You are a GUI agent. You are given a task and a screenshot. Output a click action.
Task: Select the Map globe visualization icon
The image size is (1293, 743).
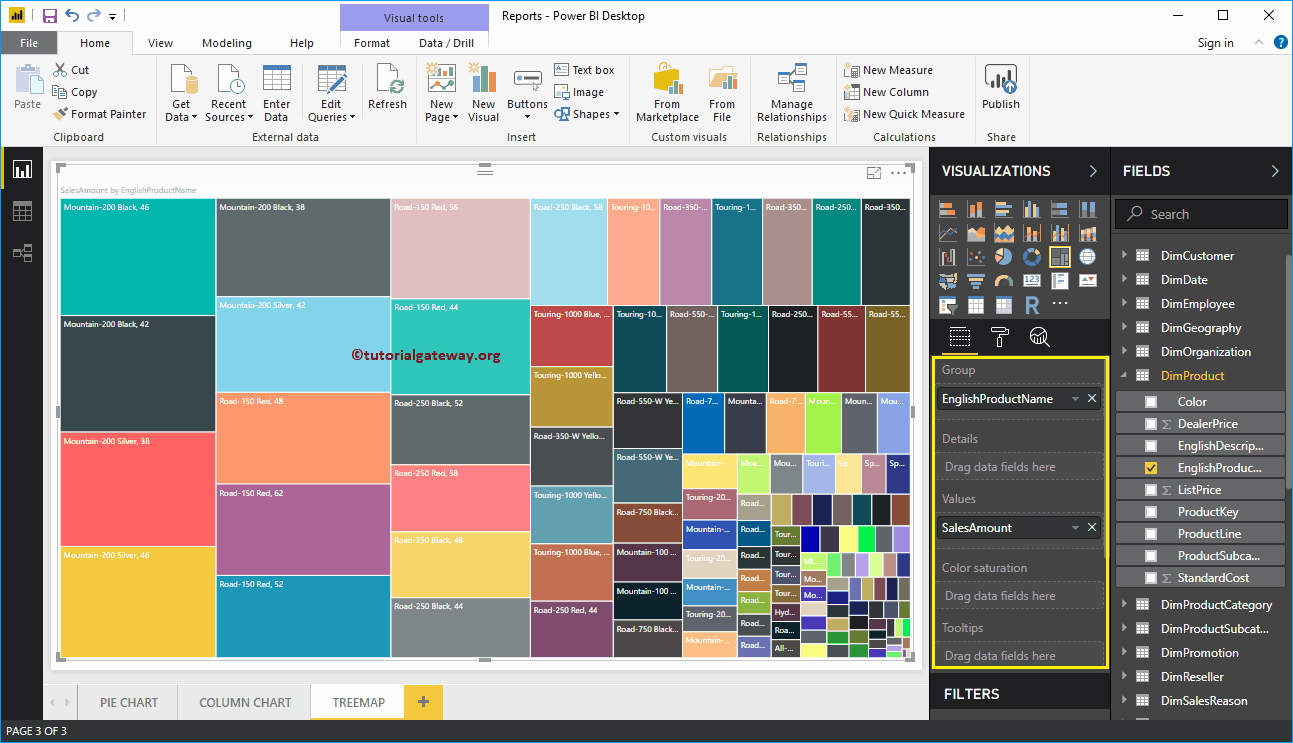point(1088,257)
